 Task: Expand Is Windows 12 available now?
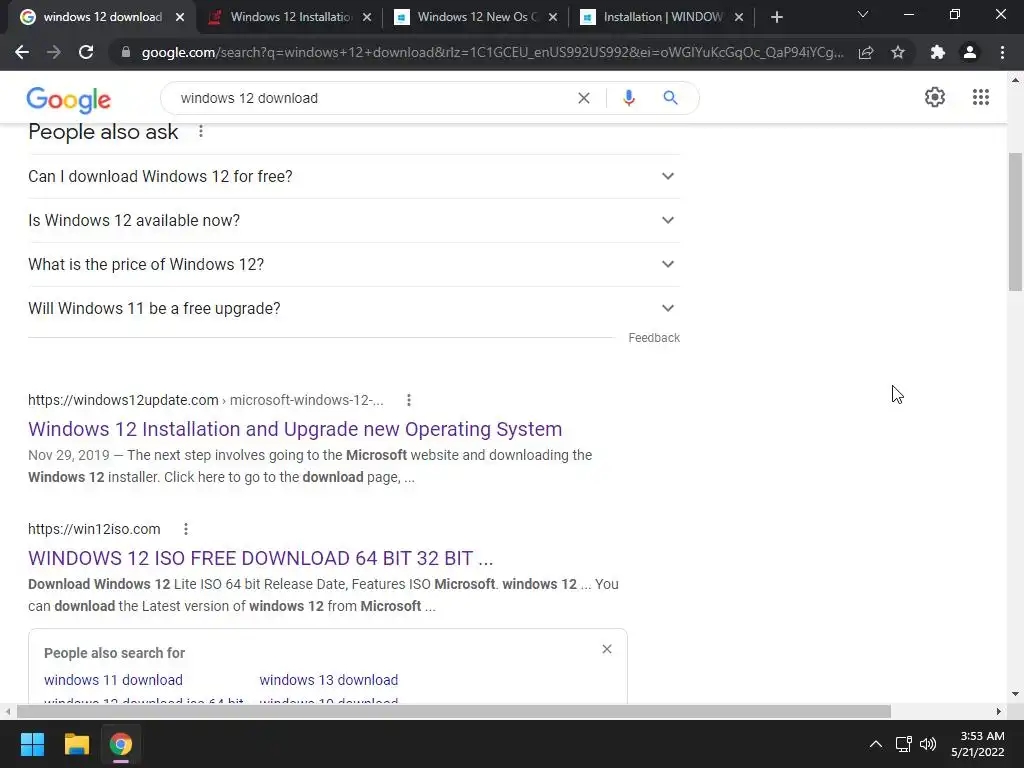coord(353,220)
